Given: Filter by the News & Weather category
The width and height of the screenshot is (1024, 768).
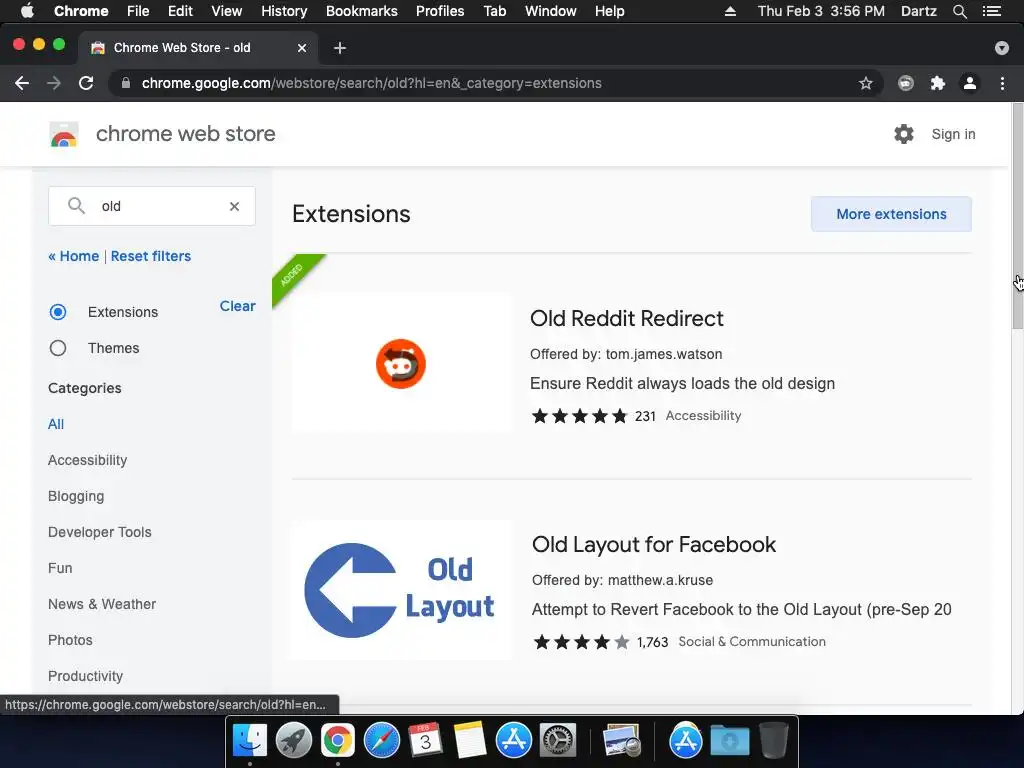Looking at the screenshot, I should coord(102,604).
